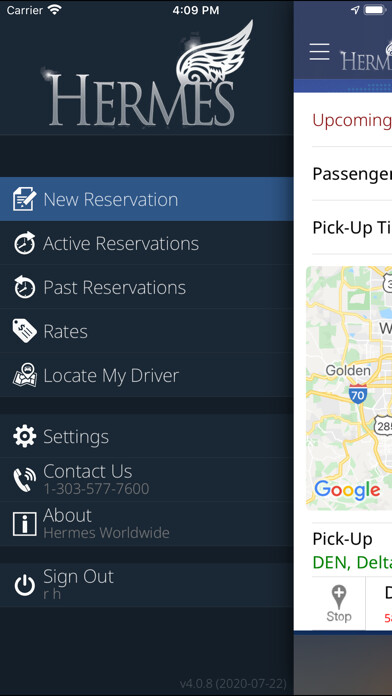Tap the Locate My Driver map icon
The height and width of the screenshot is (696, 392).
[24, 375]
